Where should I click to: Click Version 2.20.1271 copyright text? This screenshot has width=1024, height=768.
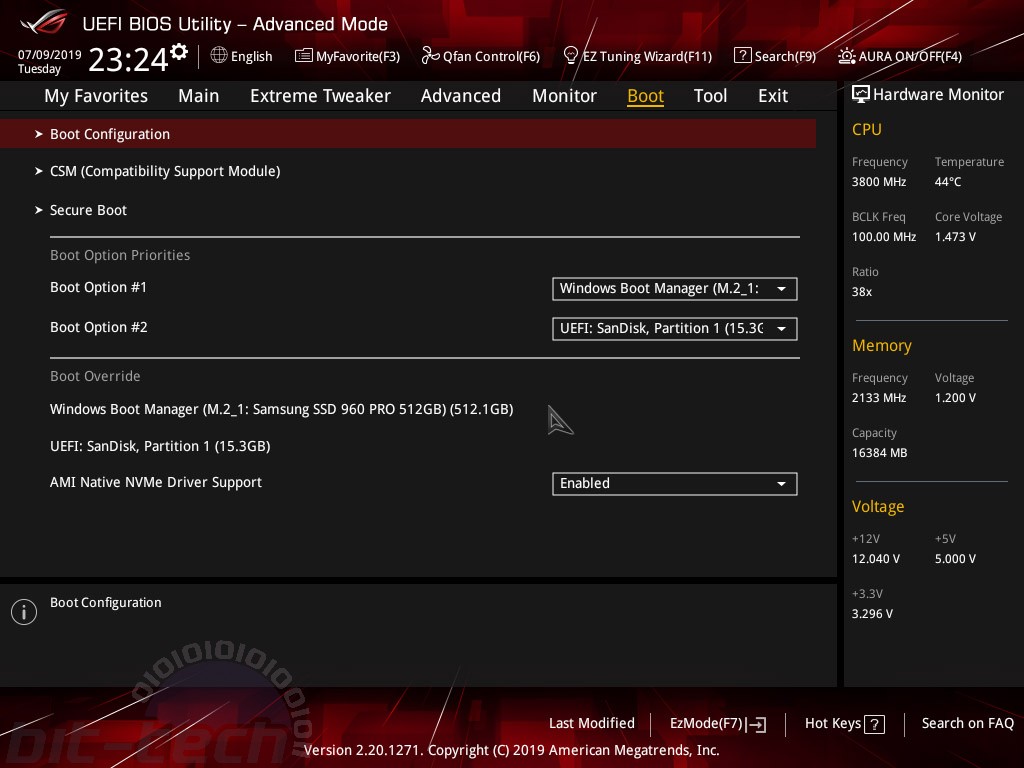(511, 750)
